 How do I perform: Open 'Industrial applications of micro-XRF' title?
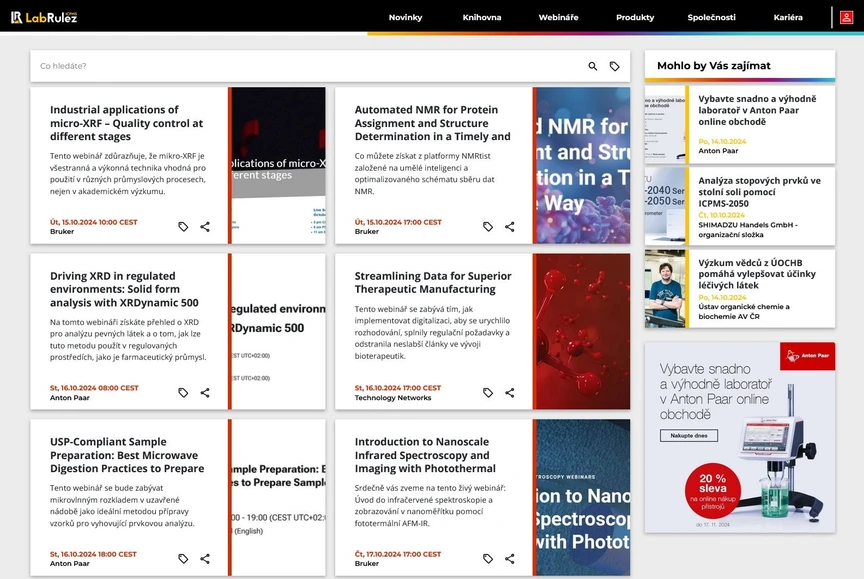coord(127,123)
